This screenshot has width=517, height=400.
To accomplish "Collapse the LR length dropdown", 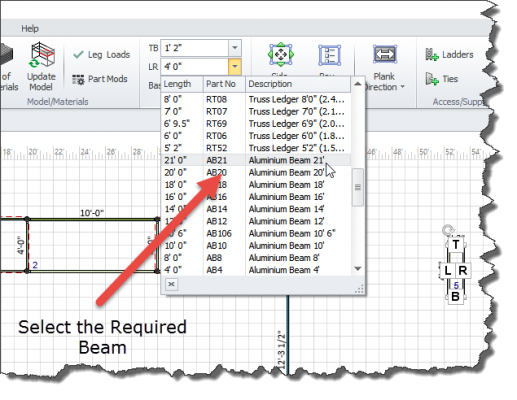I will 235,67.
